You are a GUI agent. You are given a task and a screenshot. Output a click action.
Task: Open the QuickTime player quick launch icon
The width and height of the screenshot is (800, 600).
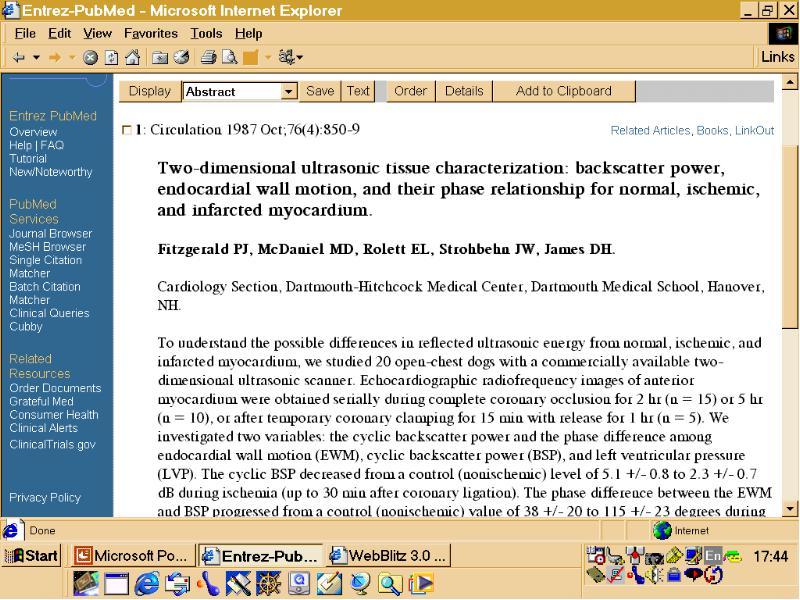[299, 584]
